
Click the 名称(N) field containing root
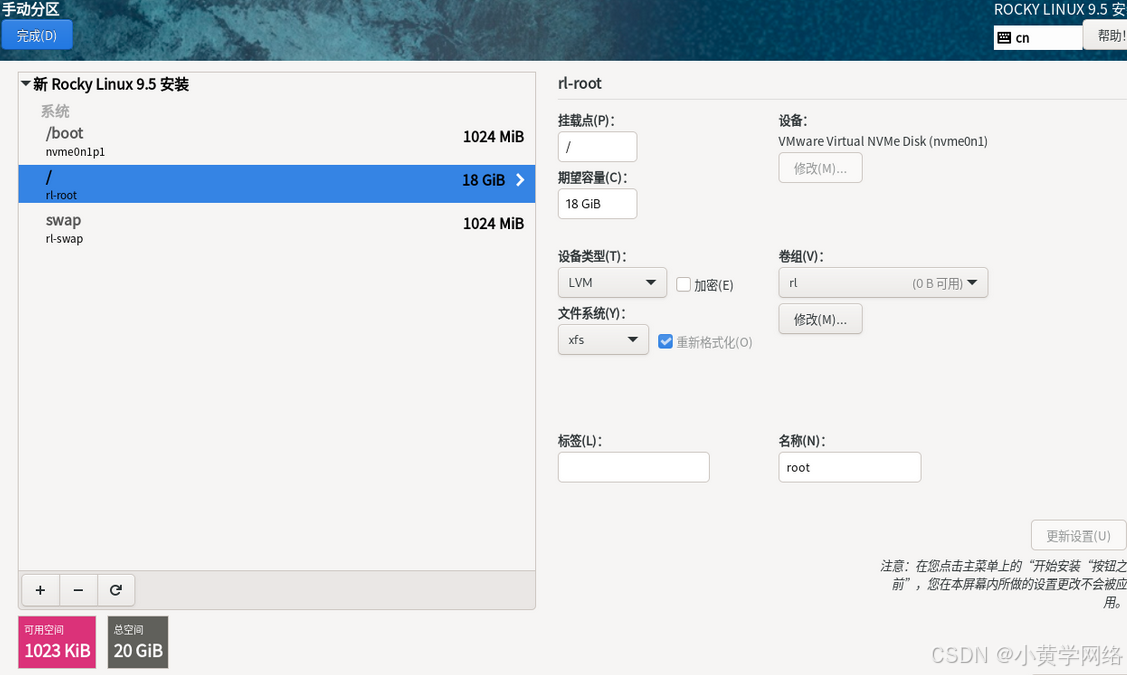(850, 467)
